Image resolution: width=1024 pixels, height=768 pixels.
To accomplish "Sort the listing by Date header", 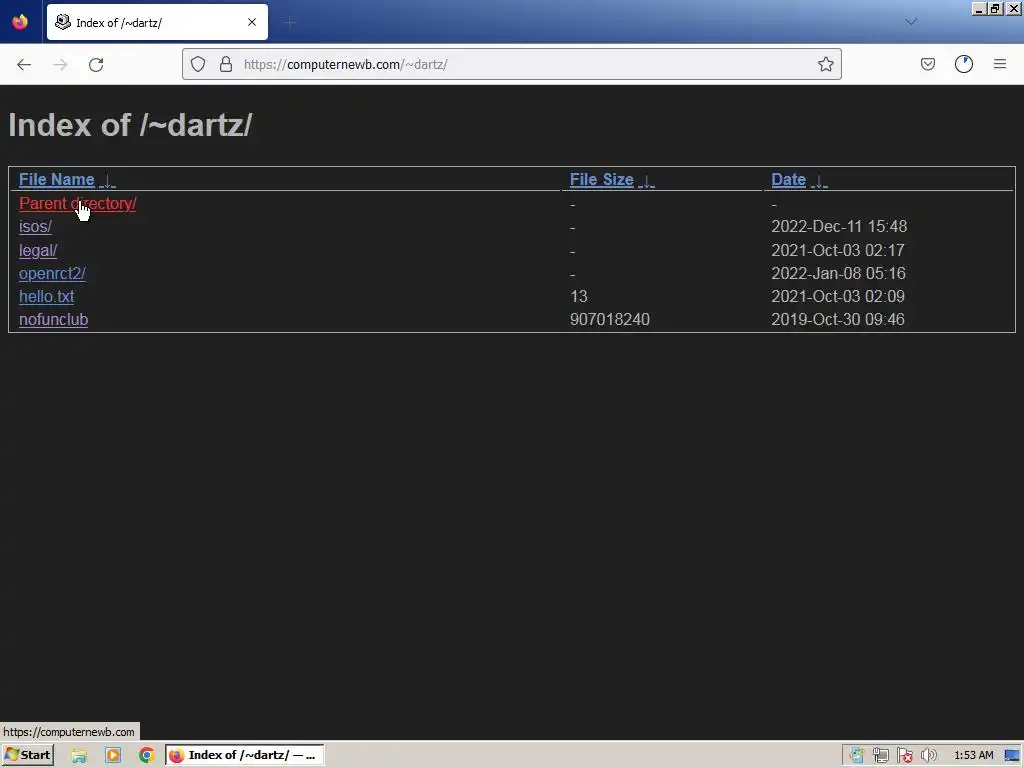I will [788, 180].
